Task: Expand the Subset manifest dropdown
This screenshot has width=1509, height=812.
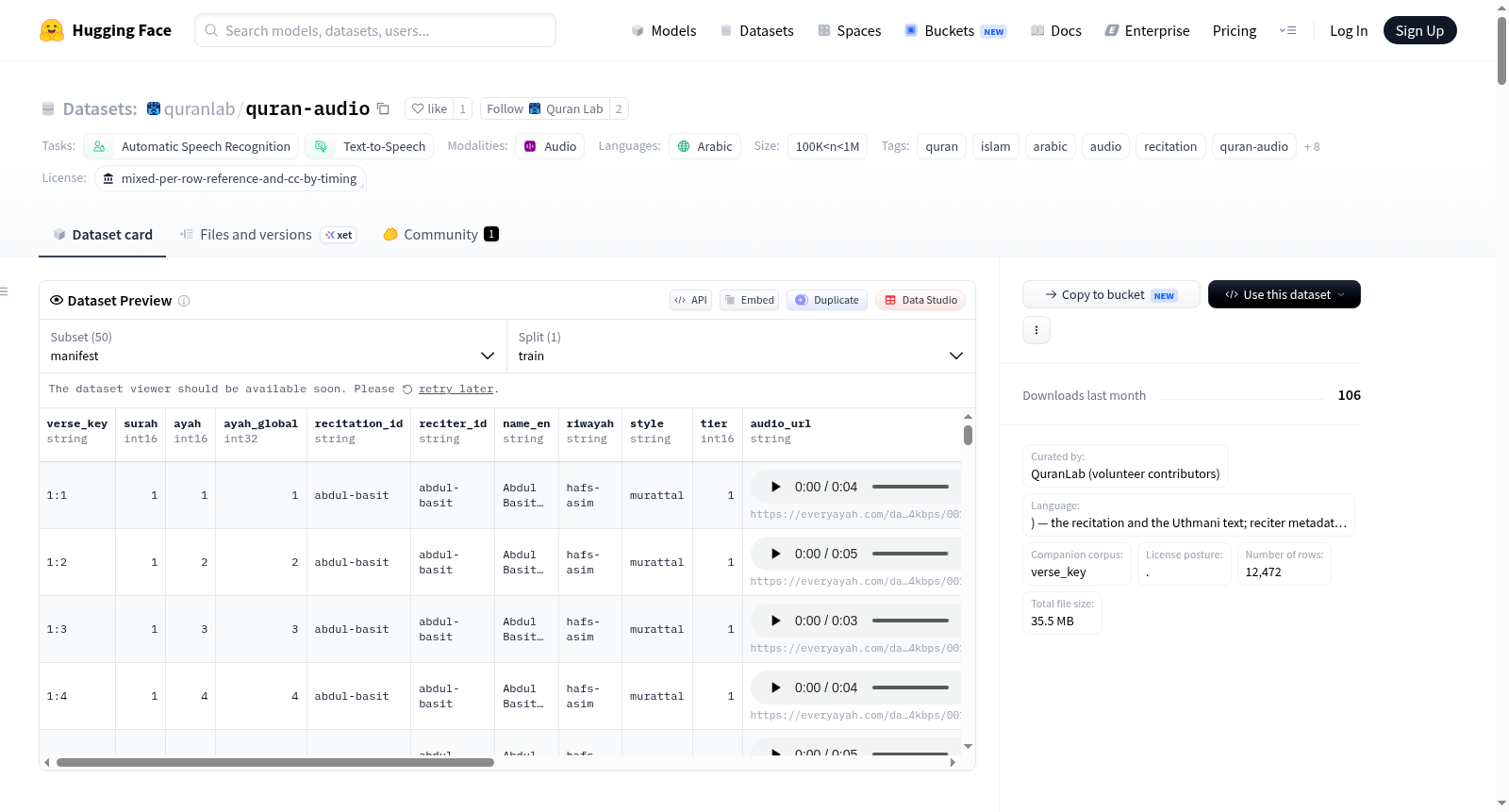Action: (274, 346)
